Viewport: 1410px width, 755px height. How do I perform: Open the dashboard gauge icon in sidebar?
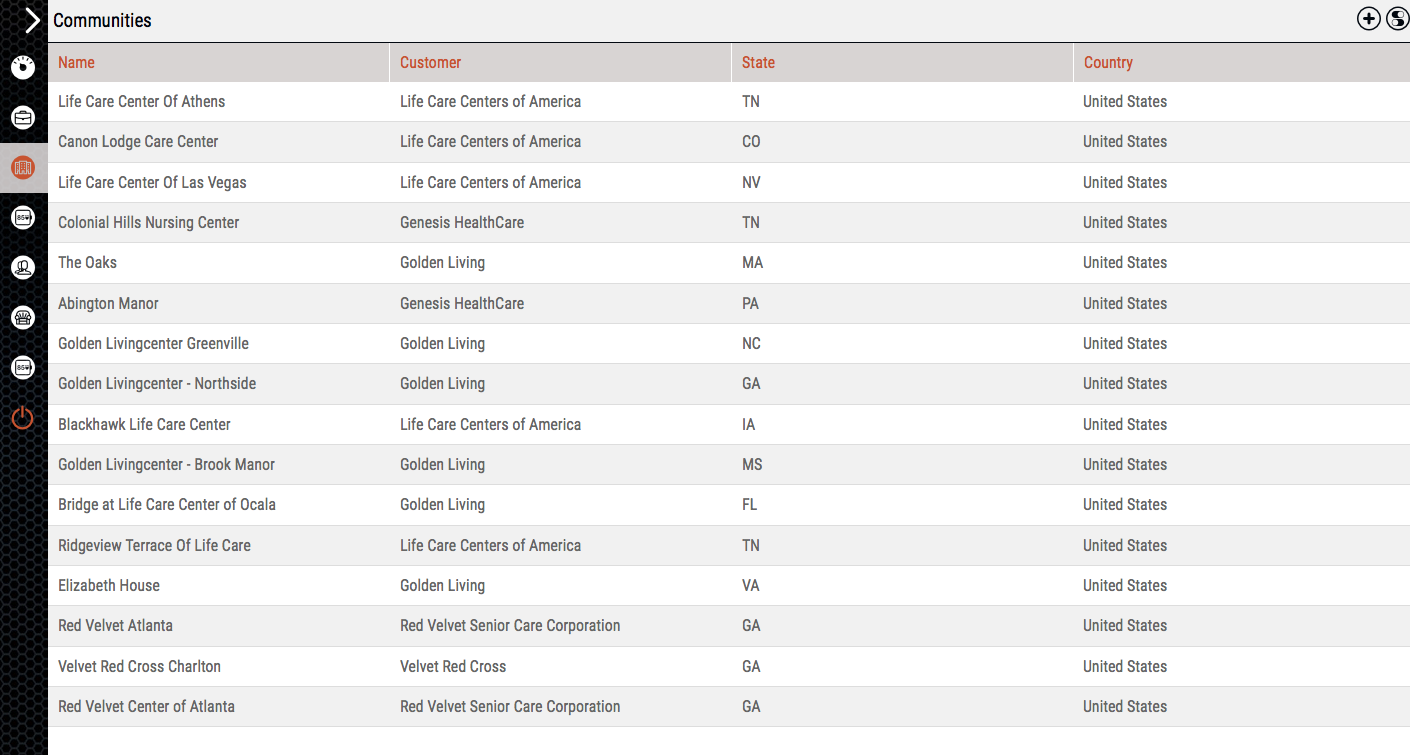pyautogui.click(x=23, y=67)
